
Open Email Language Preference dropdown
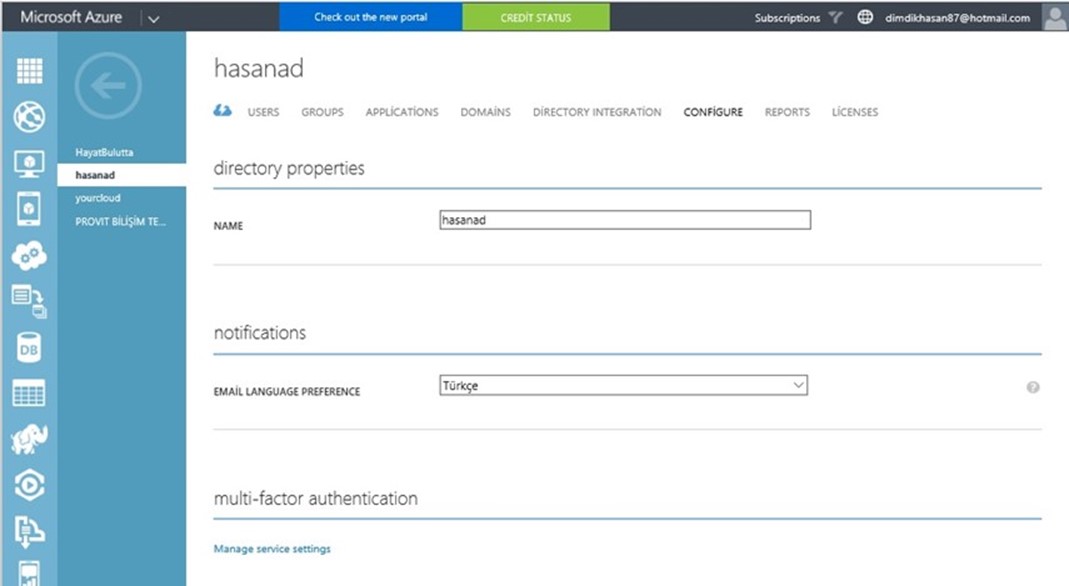[x=623, y=385]
